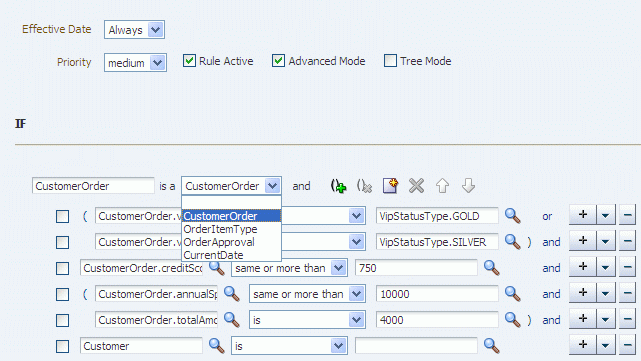Add test with plus in GOLD row
This screenshot has height=361, width=641.
click(x=583, y=215)
